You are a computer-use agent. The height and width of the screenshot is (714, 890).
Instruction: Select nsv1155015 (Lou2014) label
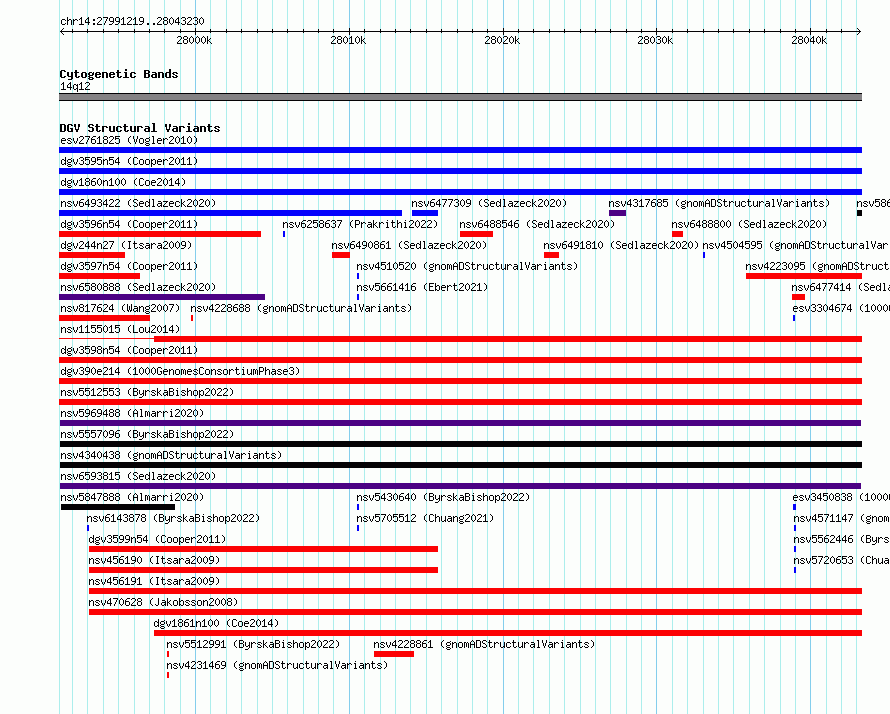tap(120, 329)
